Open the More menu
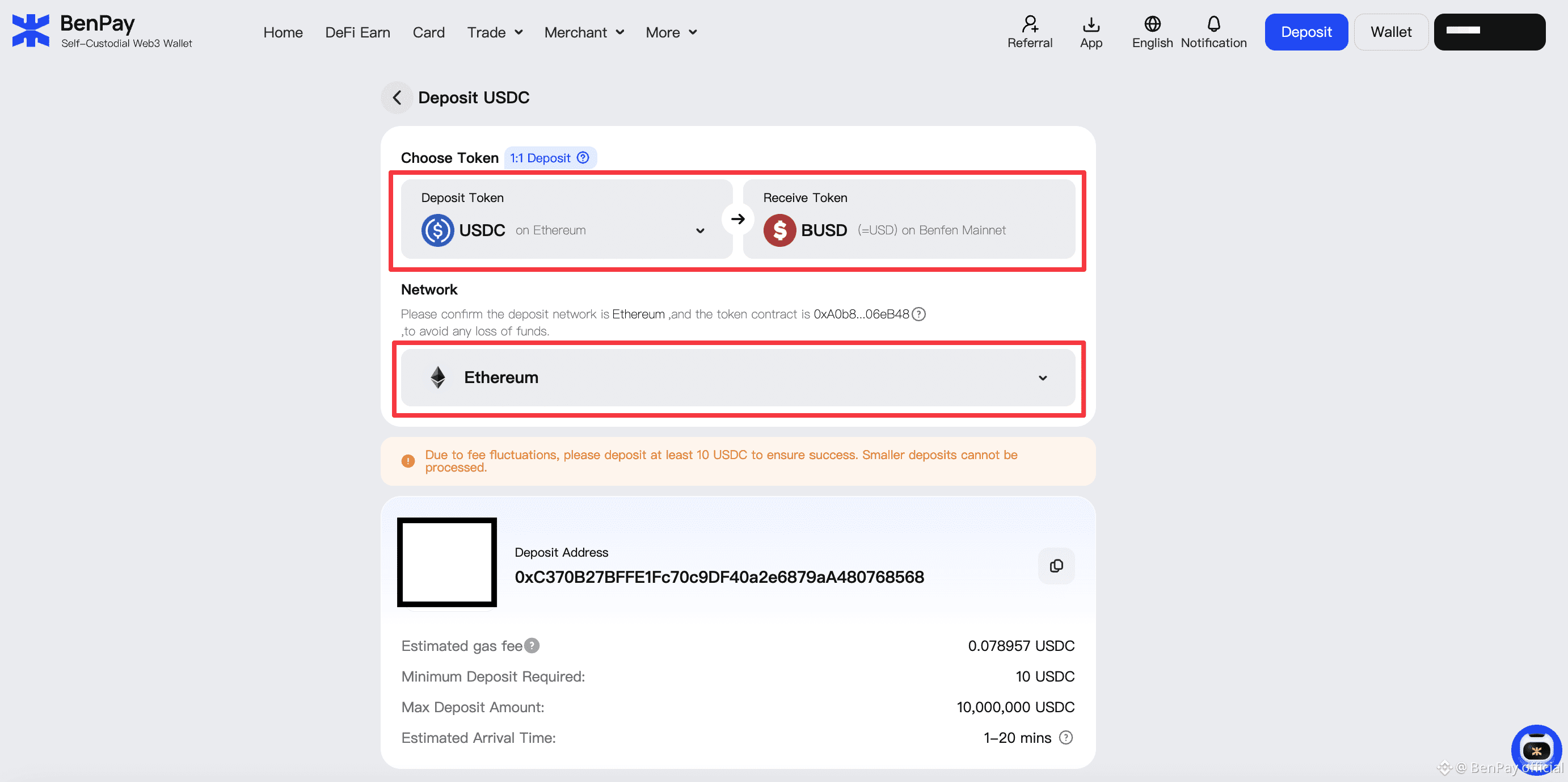This screenshot has width=1568, height=782. (x=671, y=32)
